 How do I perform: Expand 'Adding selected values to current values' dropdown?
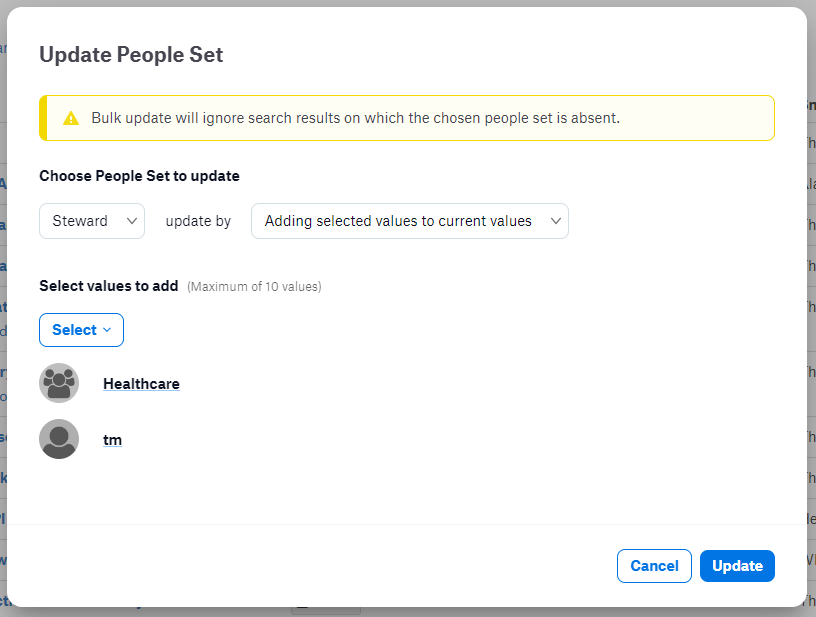point(410,221)
